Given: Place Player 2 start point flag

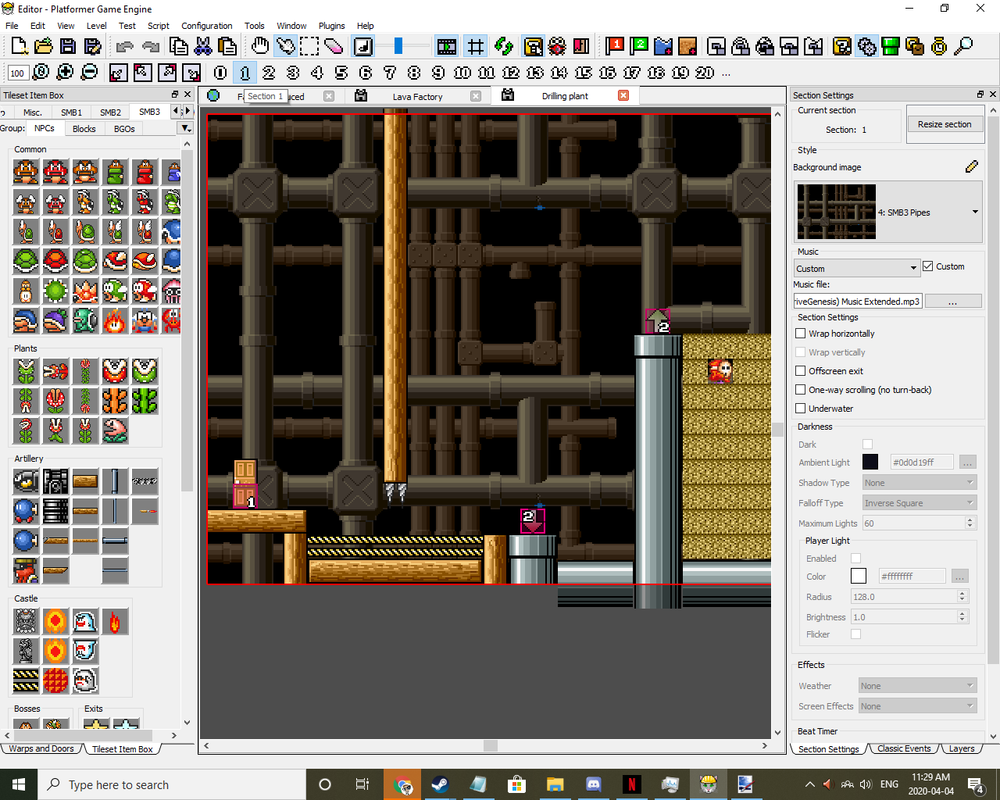Looking at the screenshot, I should [638, 46].
